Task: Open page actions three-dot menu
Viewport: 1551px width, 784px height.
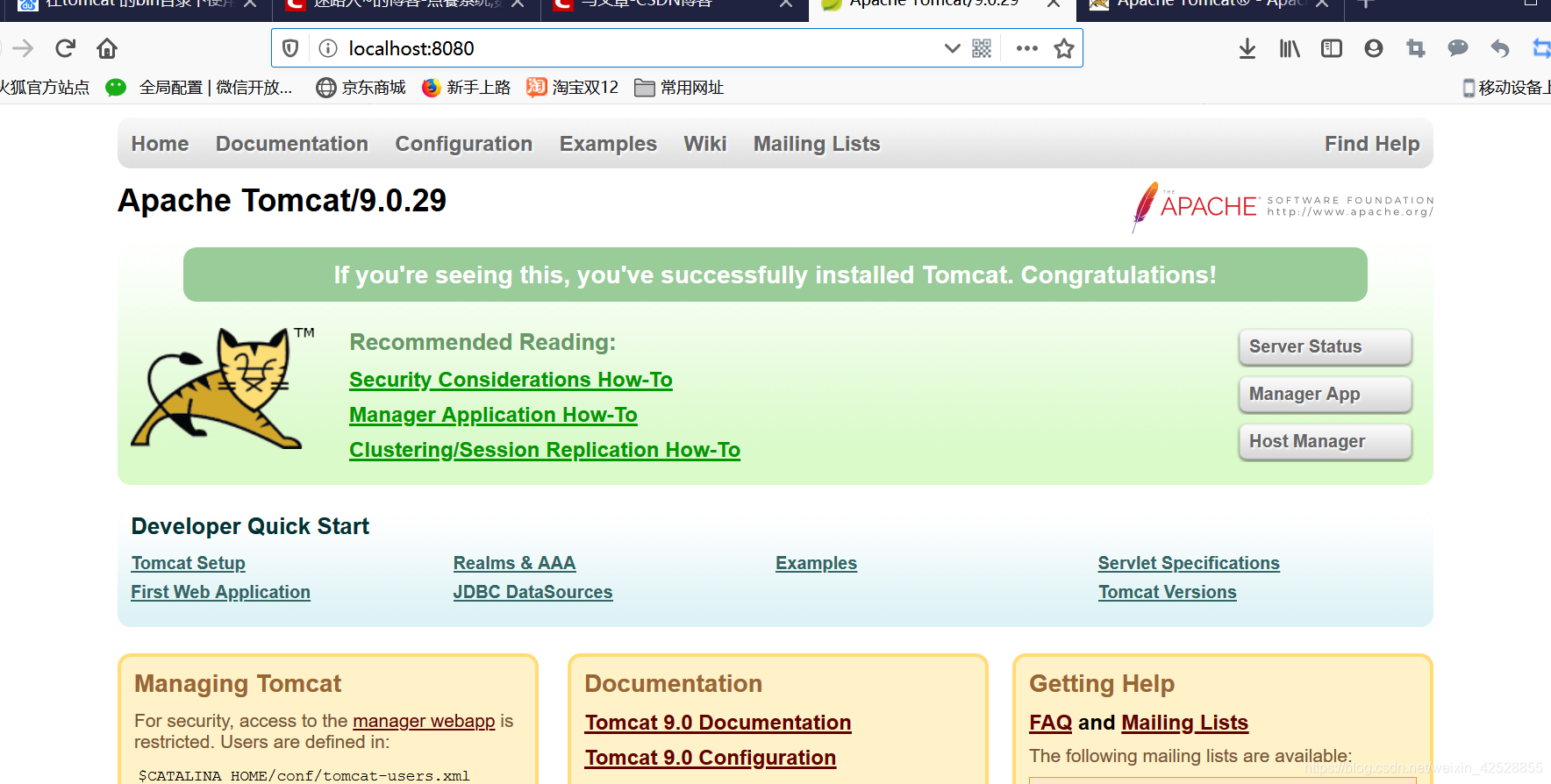Action: click(1027, 48)
